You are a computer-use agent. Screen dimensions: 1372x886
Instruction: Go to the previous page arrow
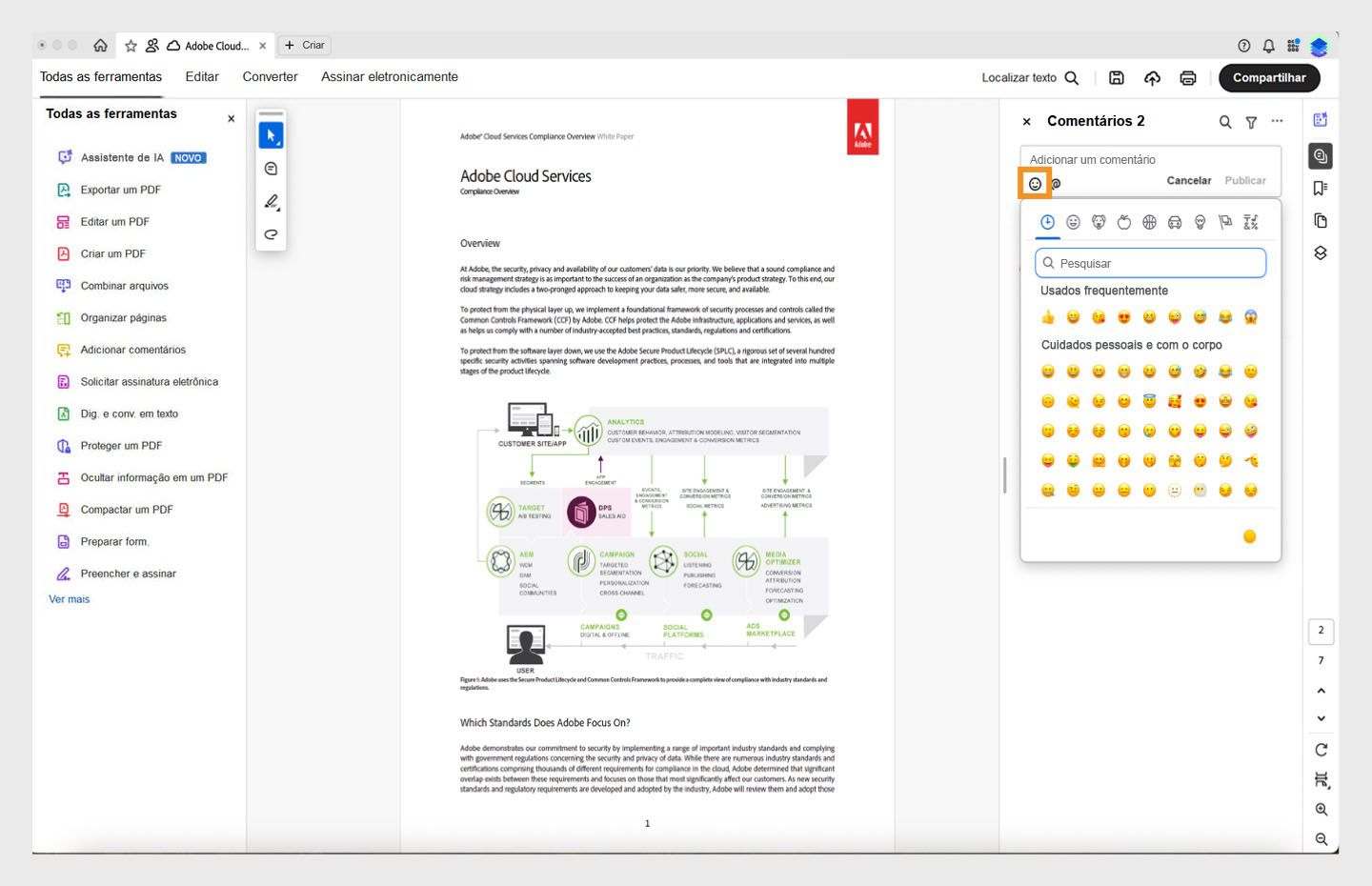click(1321, 691)
